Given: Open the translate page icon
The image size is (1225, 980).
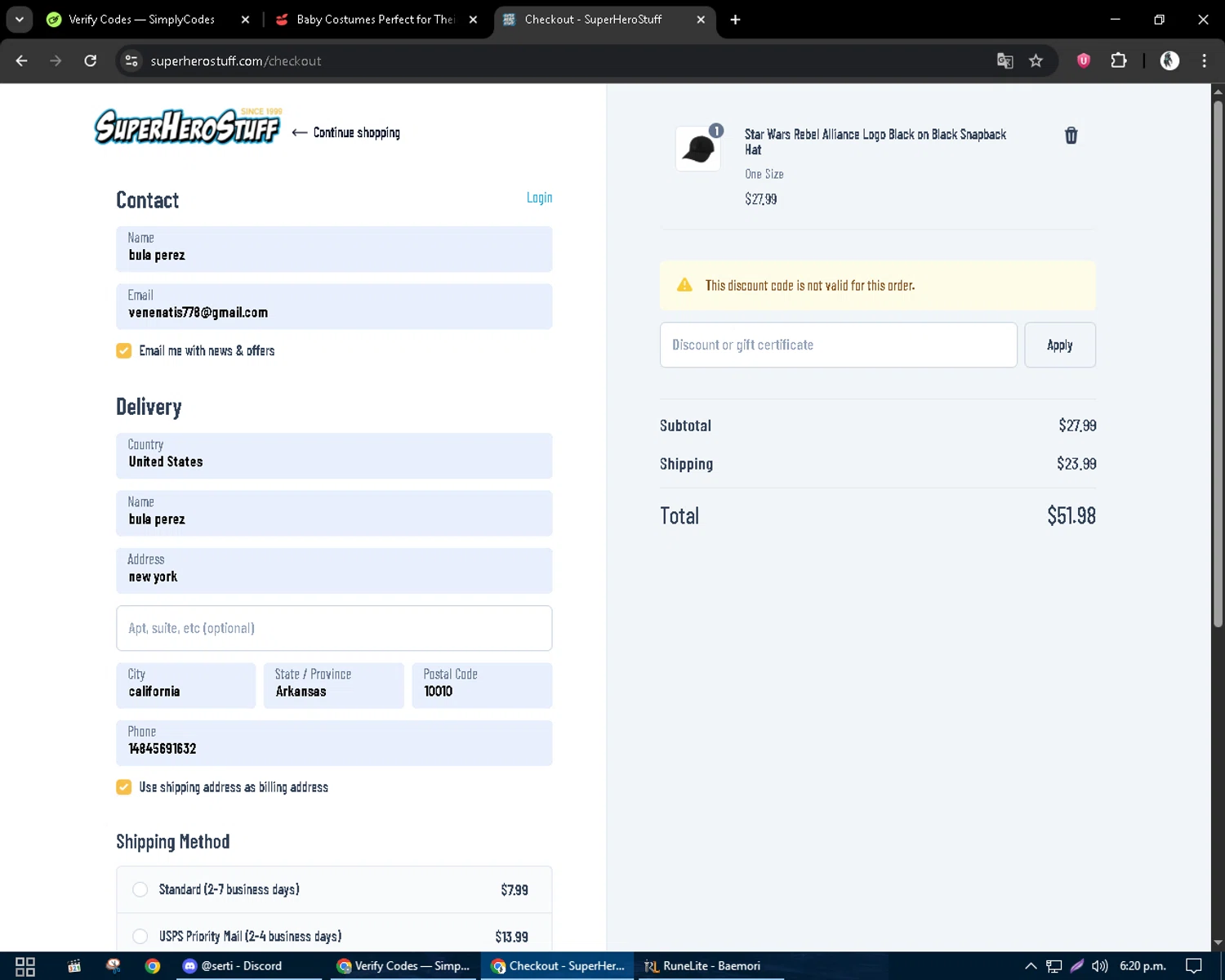Looking at the screenshot, I should 1004,60.
